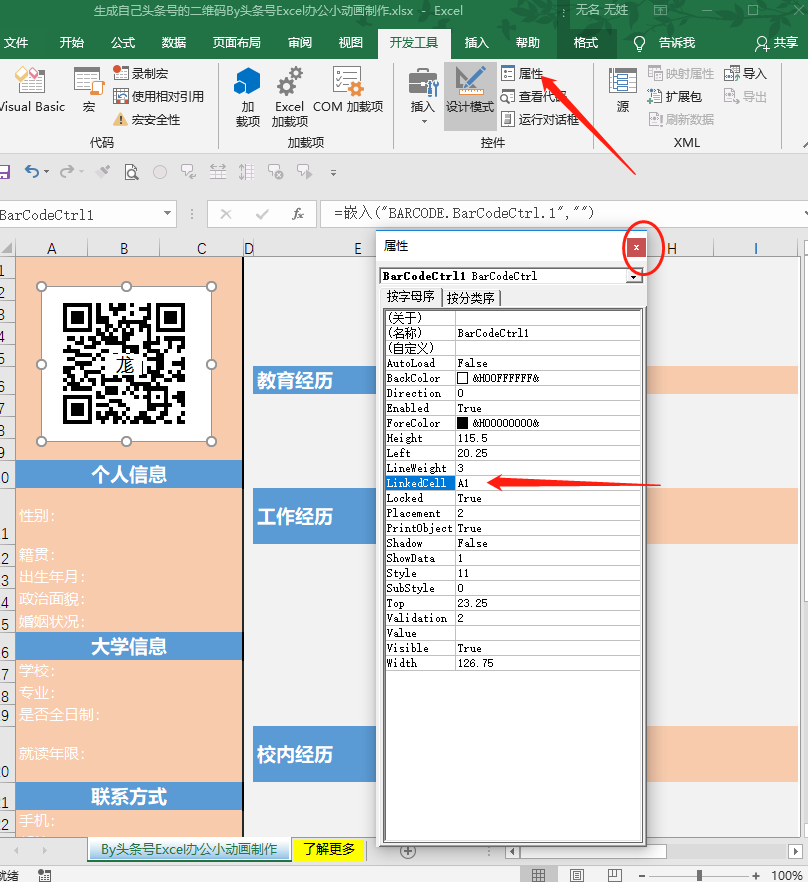The height and width of the screenshot is (882, 808).
Task: Click the BackColor white color swatch
Action: (463, 378)
